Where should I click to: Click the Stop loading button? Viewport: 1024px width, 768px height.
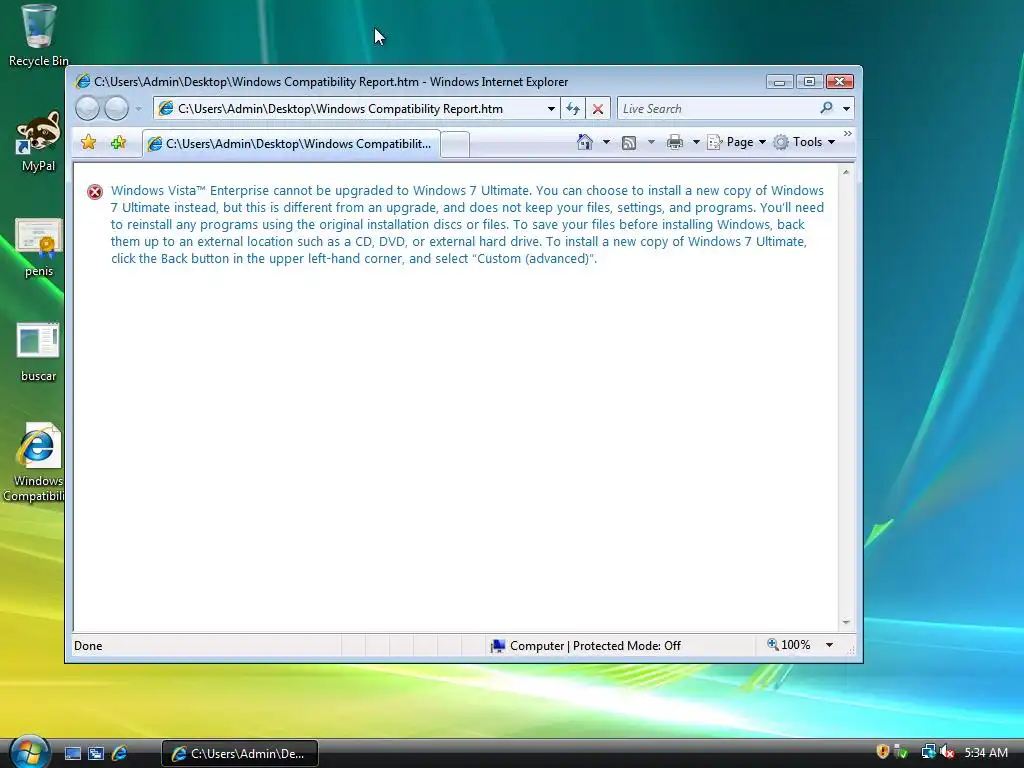598,109
